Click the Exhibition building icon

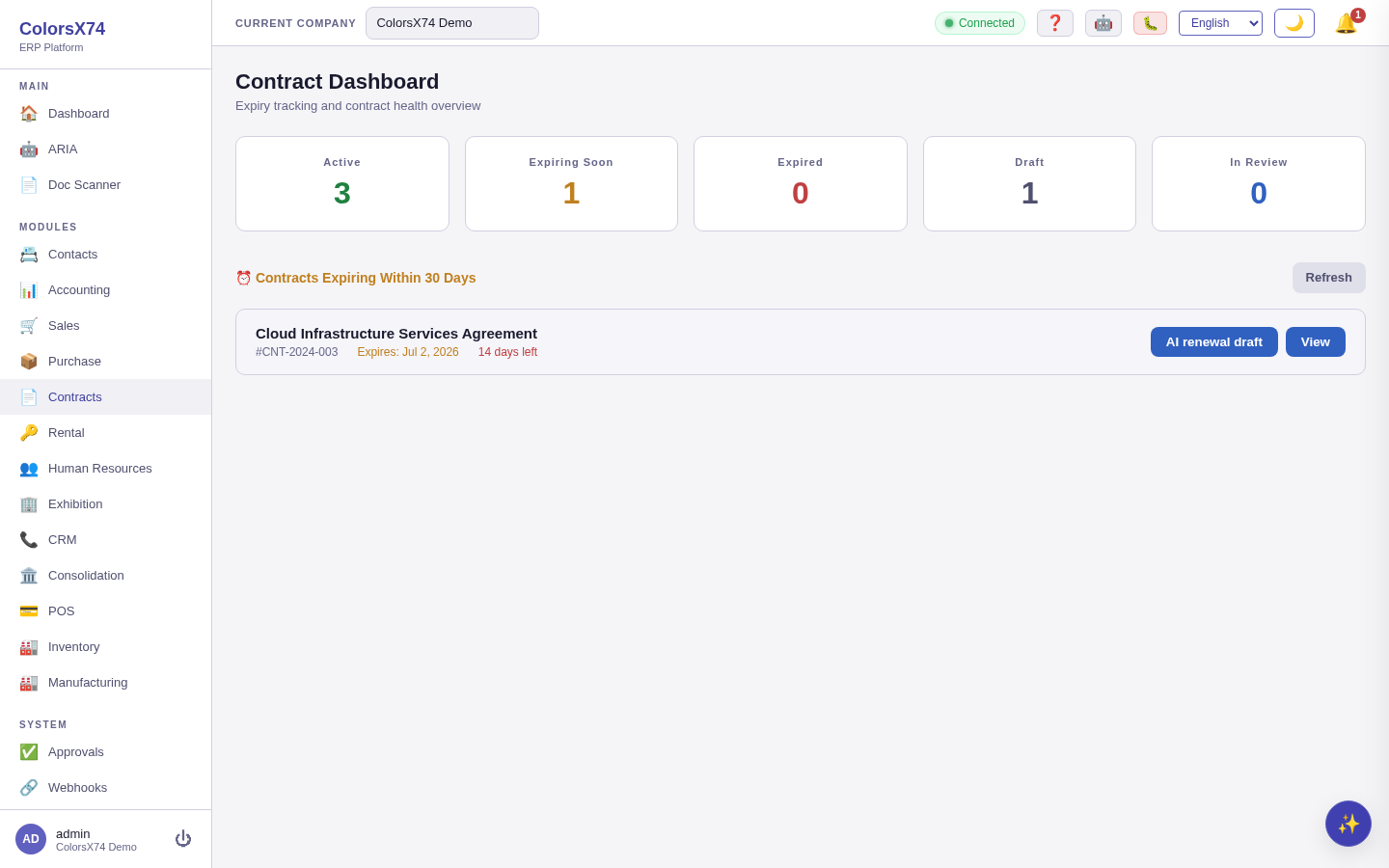click(29, 503)
